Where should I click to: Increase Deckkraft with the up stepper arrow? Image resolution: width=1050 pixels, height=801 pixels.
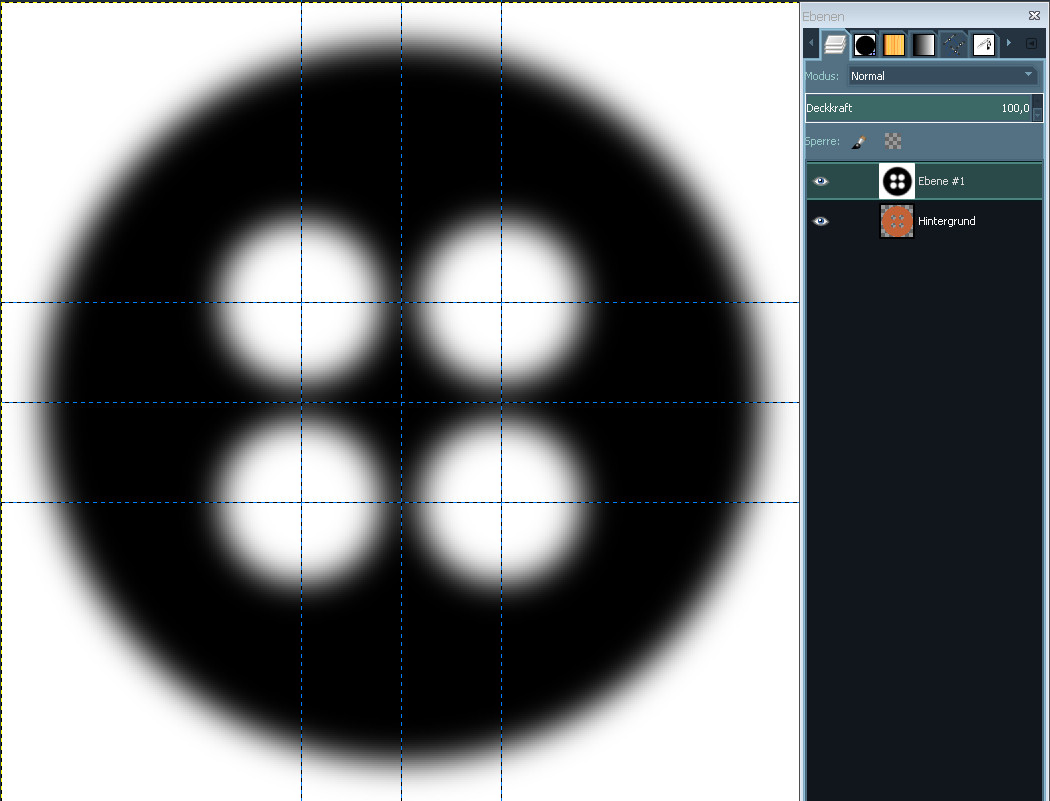1037,102
